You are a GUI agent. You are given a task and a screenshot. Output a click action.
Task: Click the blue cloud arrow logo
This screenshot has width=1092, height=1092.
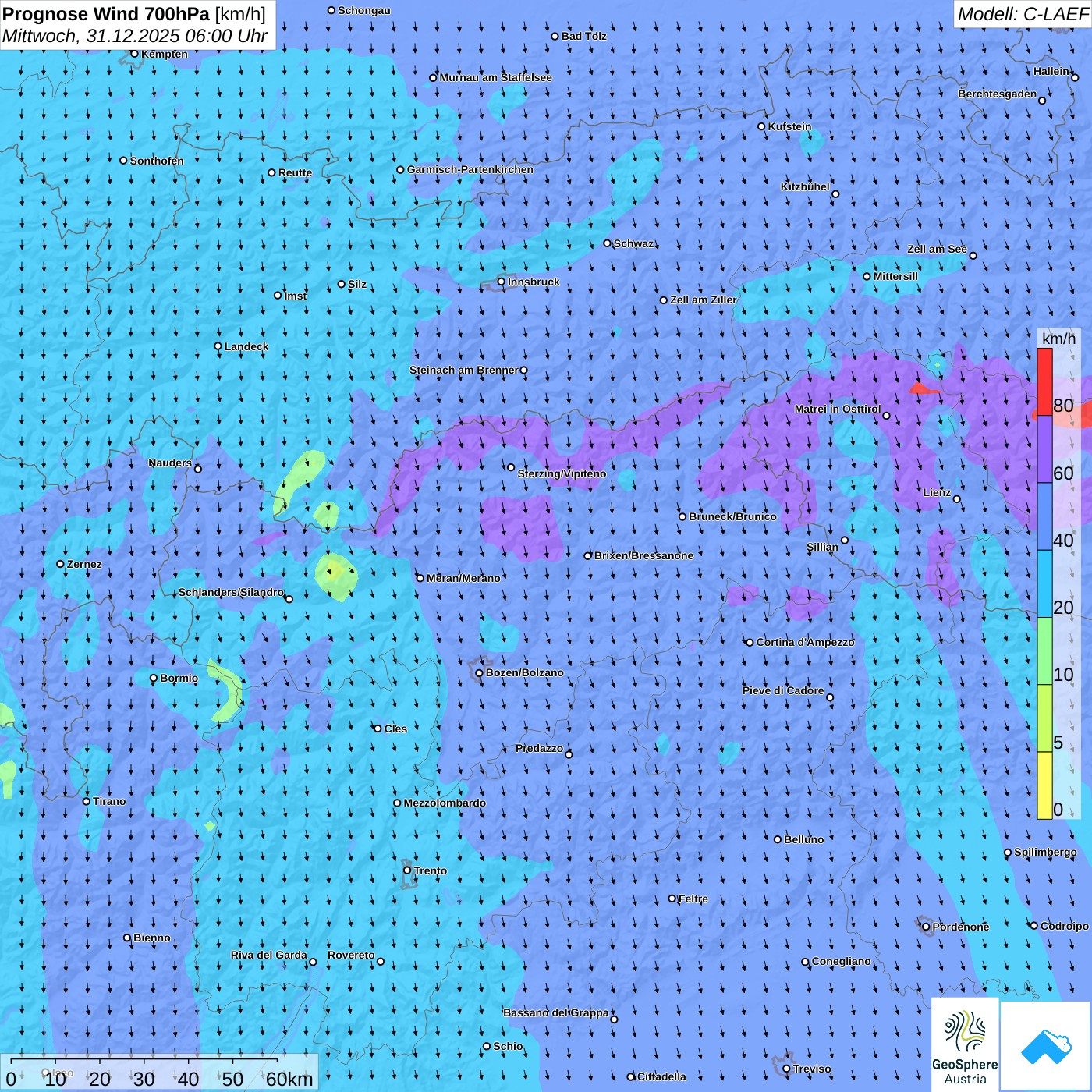click(x=1045, y=1046)
